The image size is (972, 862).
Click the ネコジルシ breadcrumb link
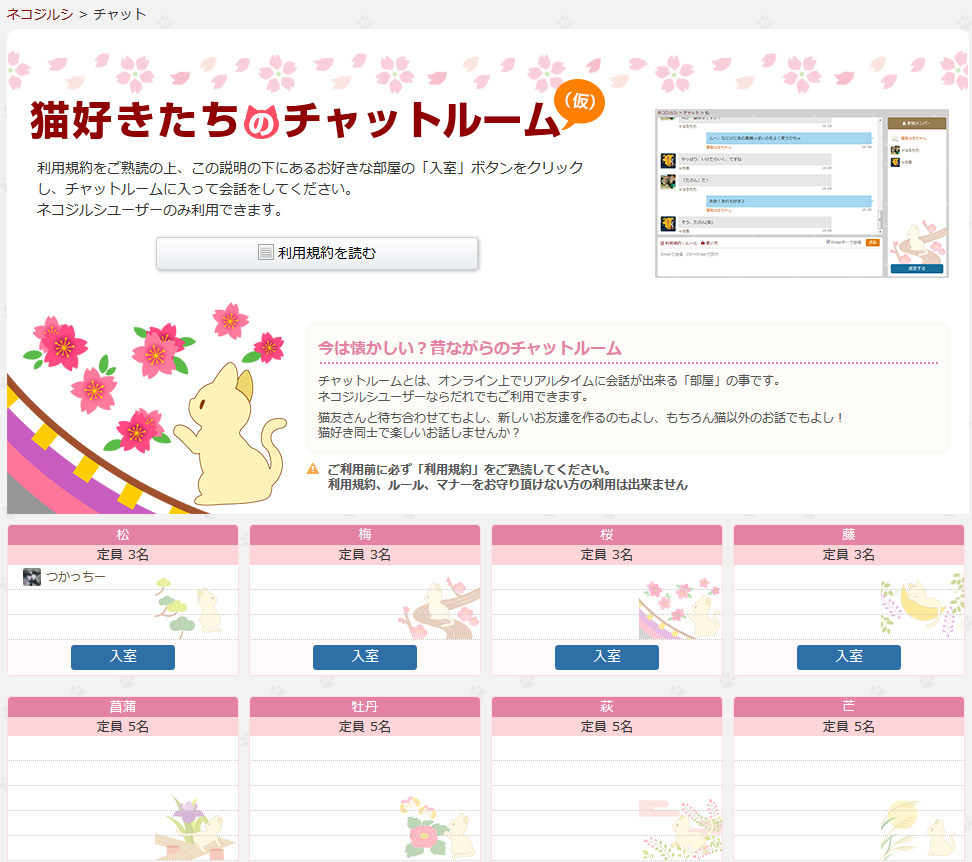40,14
